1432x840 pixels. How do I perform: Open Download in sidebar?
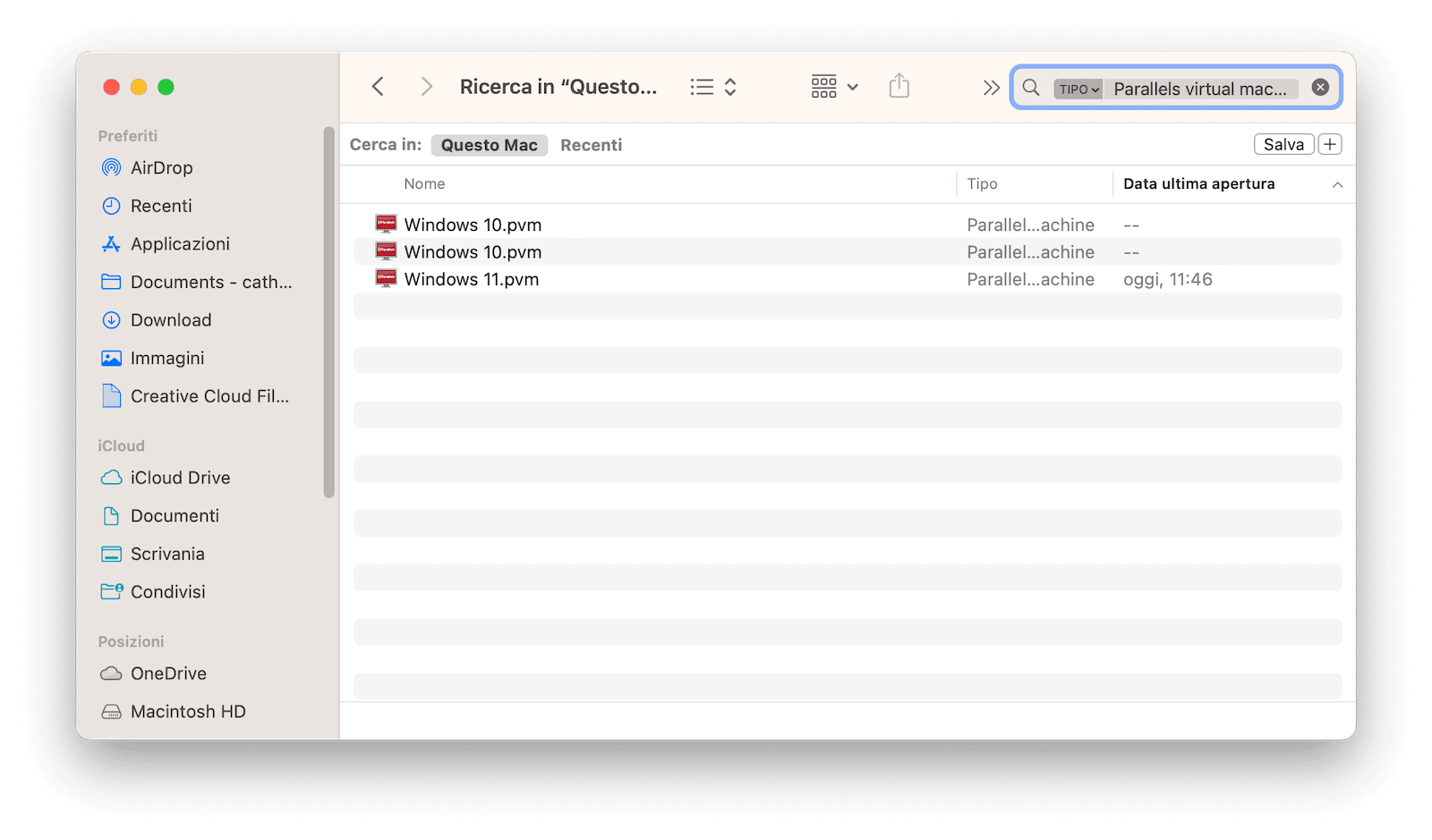click(x=171, y=320)
